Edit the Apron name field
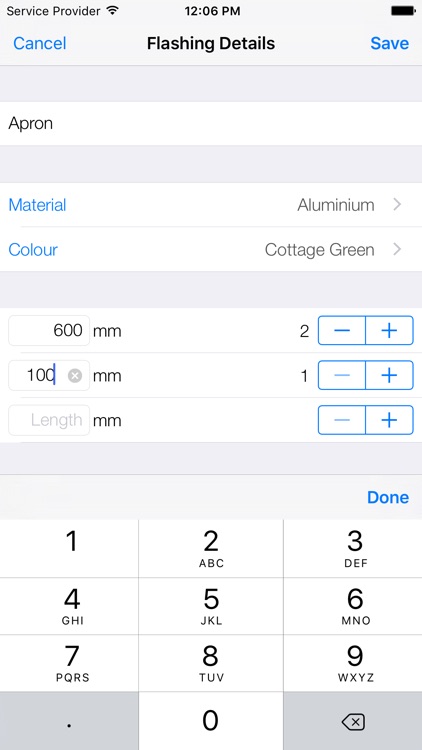Image resolution: width=422 pixels, height=750 pixels. coord(211,123)
